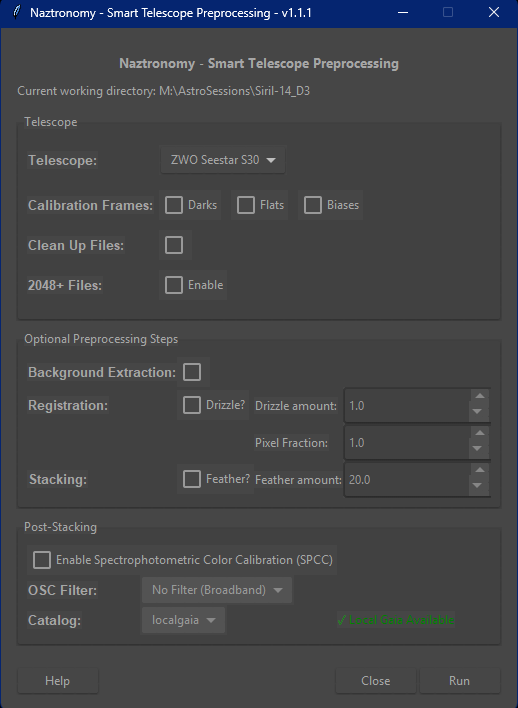Decrease Pixel Fraction with down arrow
This screenshot has width=518, height=708.
point(480,449)
